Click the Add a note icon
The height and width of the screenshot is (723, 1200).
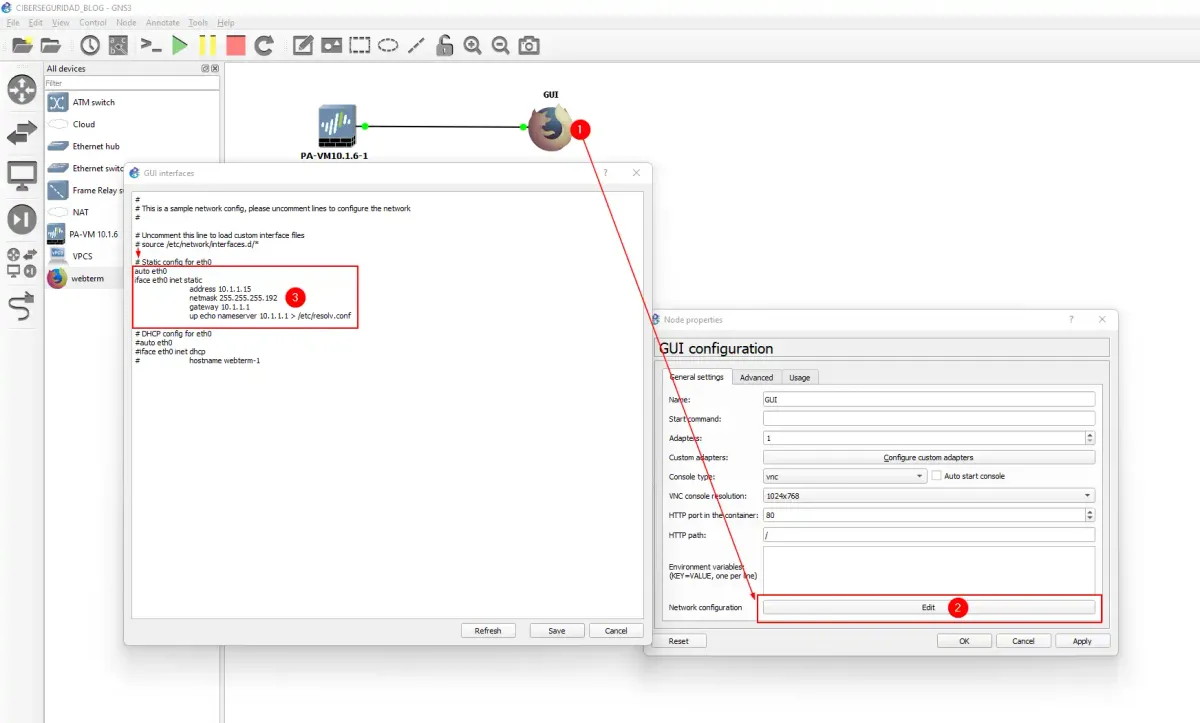click(x=302, y=45)
